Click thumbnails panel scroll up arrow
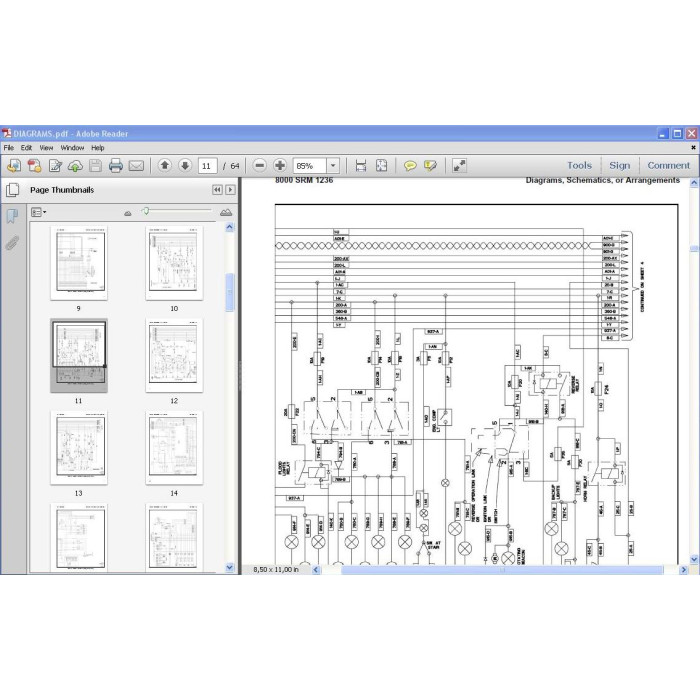The width and height of the screenshot is (700, 700). pyautogui.click(x=229, y=227)
